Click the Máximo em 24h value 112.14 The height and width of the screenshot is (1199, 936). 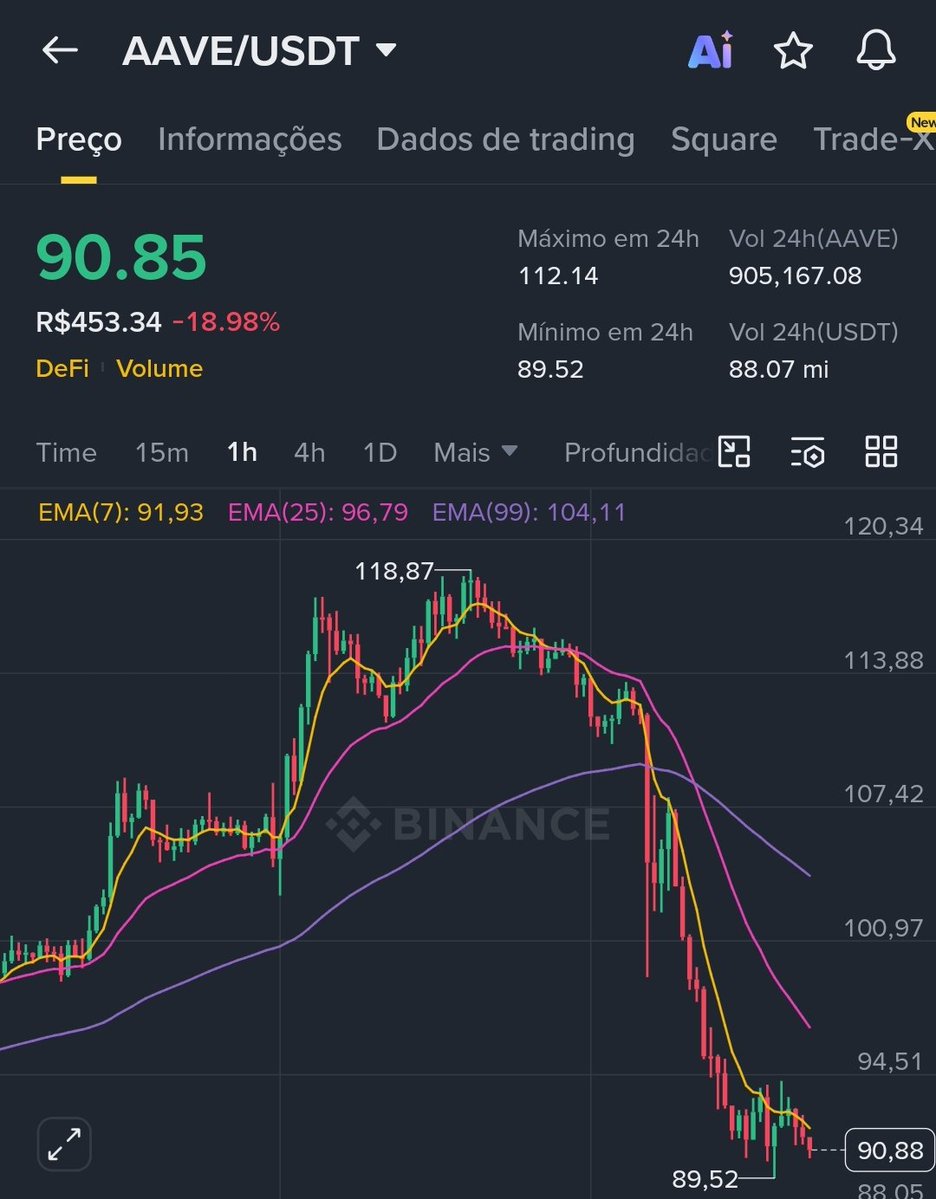click(x=558, y=275)
